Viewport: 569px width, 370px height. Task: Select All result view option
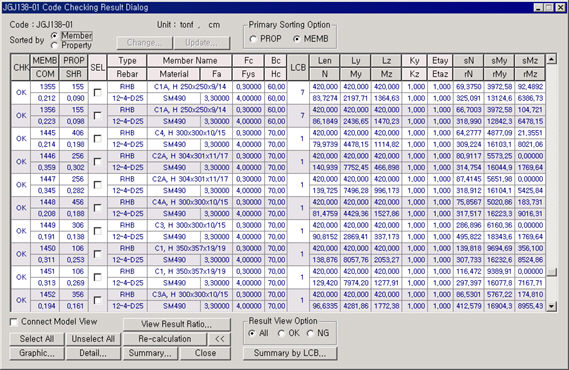(251, 333)
